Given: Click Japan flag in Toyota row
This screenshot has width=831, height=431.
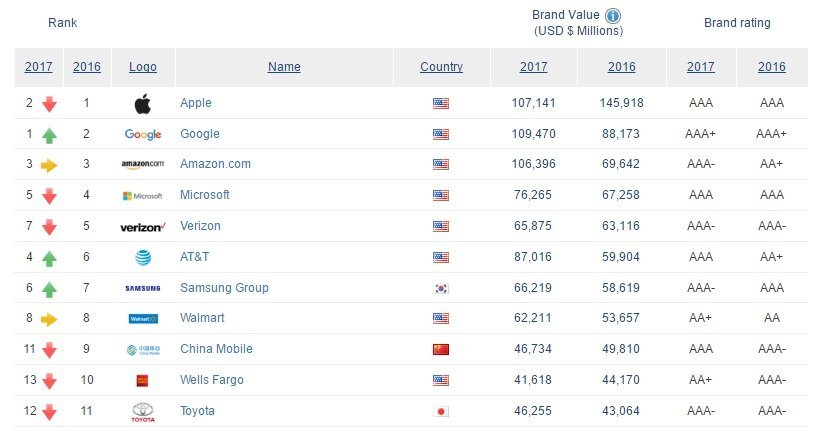Looking at the screenshot, I should (x=441, y=411).
